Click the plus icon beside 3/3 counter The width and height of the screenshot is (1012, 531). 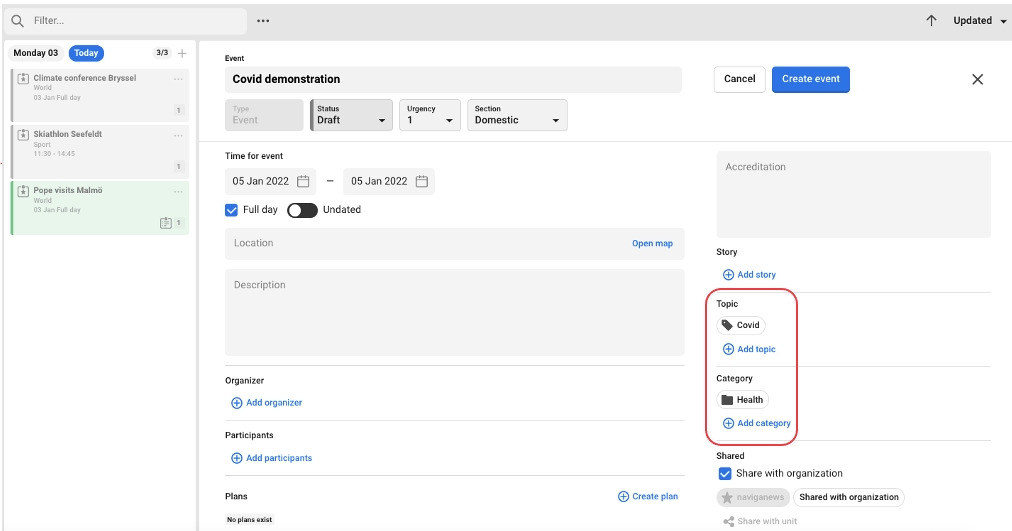[182, 53]
